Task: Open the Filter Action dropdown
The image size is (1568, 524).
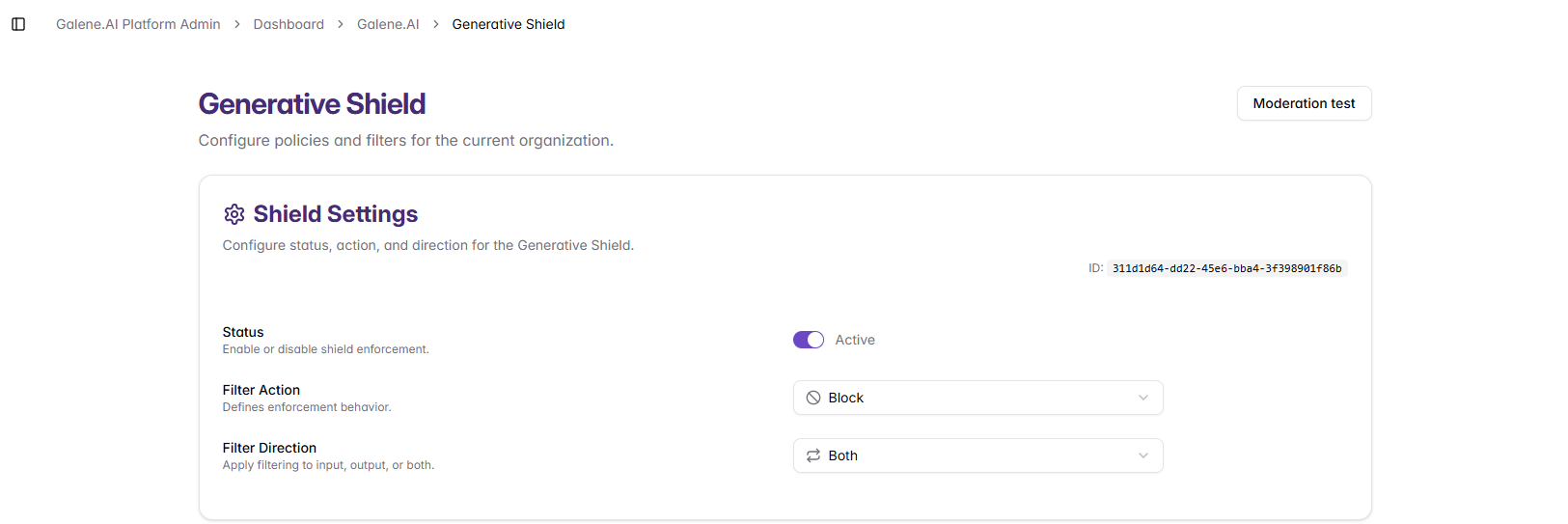Action: pyautogui.click(x=977, y=398)
